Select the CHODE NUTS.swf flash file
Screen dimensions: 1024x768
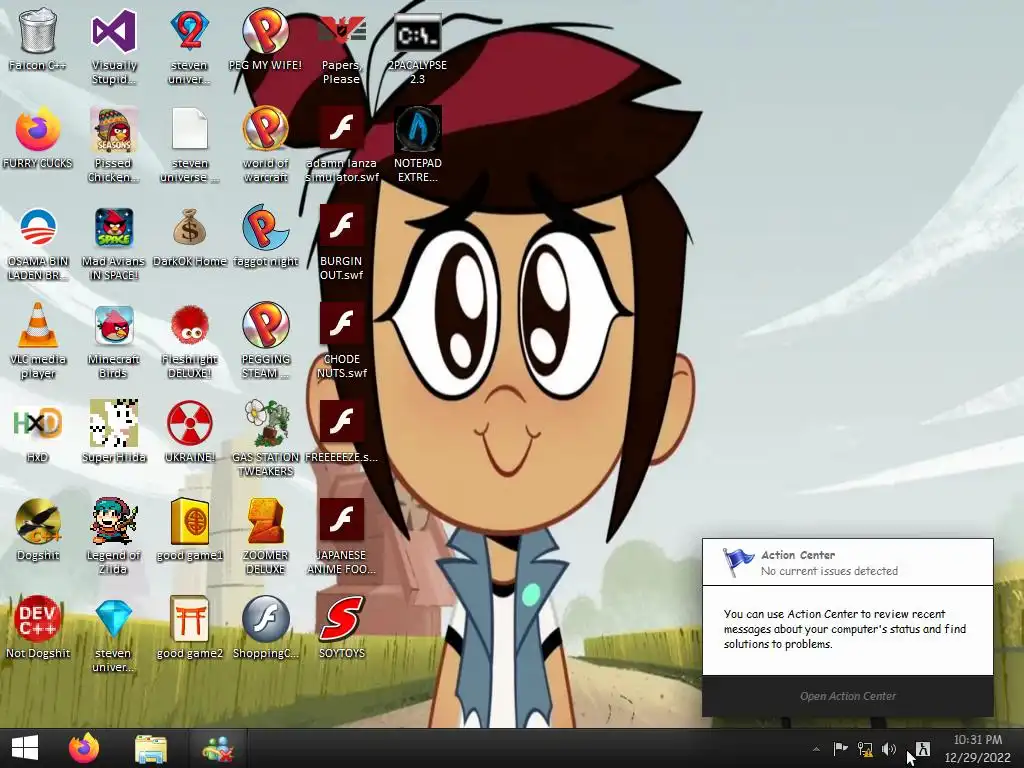[x=341, y=325]
